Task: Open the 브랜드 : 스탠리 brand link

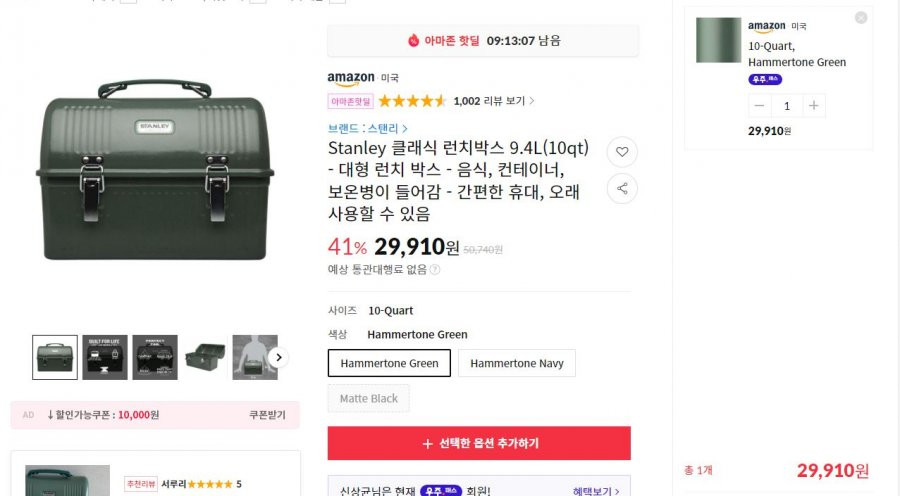Action: 367,129
